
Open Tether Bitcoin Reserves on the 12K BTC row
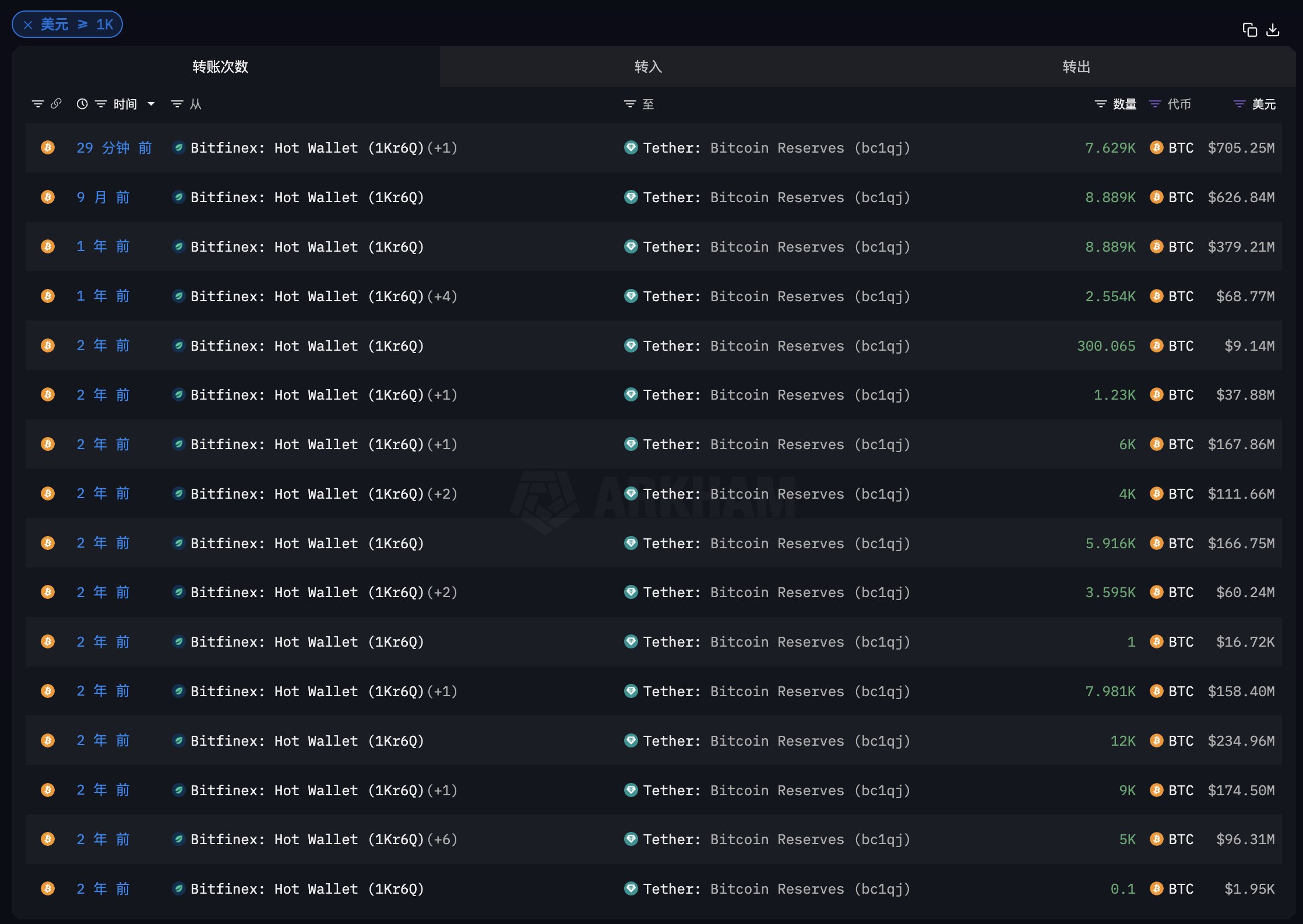tap(776, 740)
